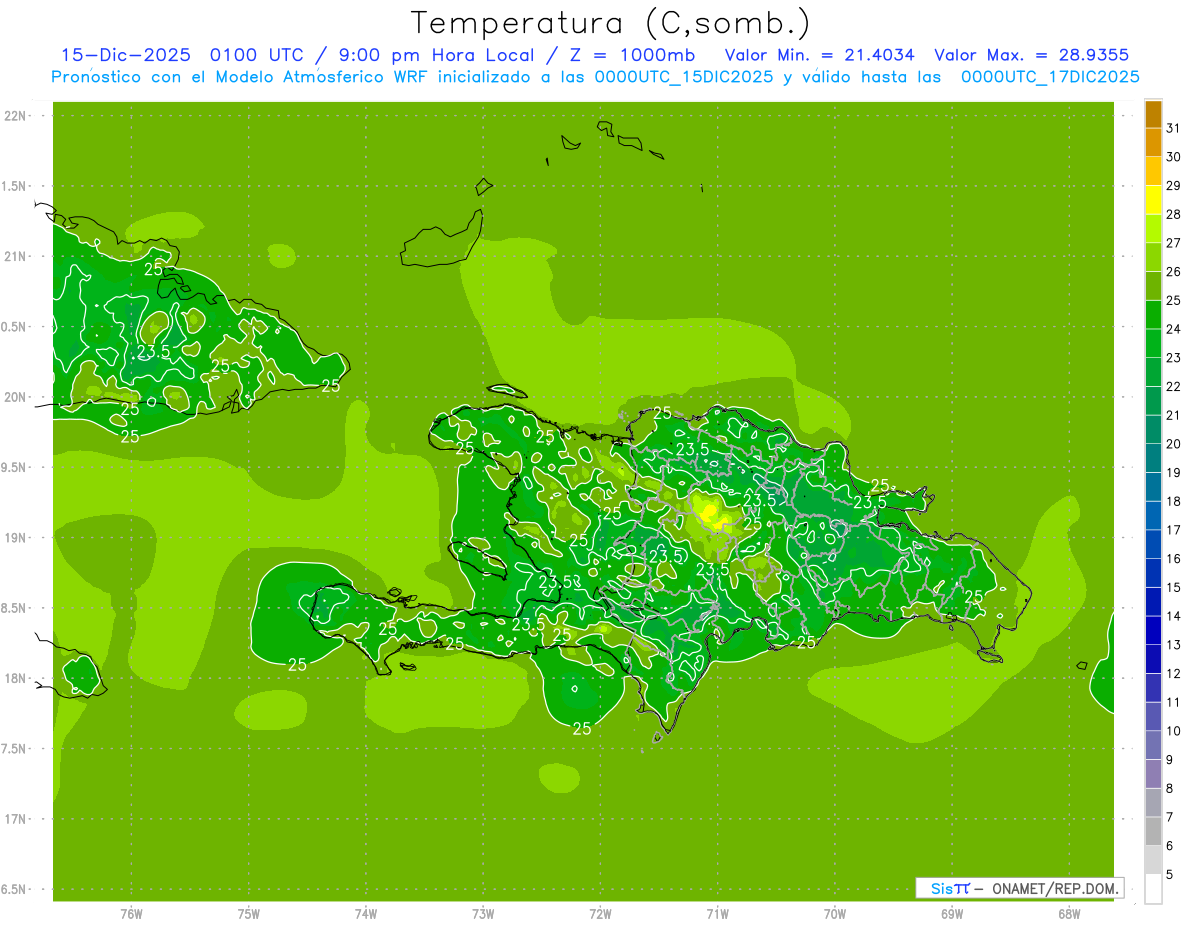Image resolution: width=1200 pixels, height=927 pixels.
Task: Click the legend scale number 24
Action: tap(1174, 329)
